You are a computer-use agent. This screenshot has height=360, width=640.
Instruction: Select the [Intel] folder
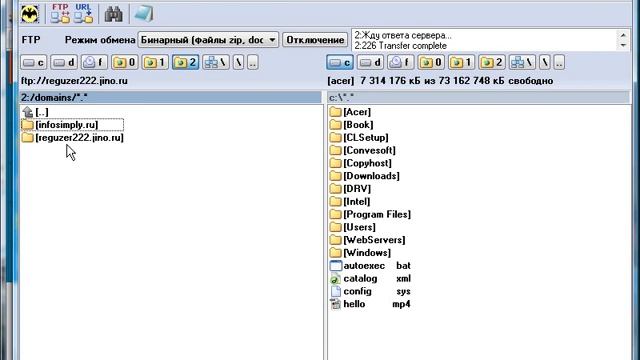pos(350,202)
